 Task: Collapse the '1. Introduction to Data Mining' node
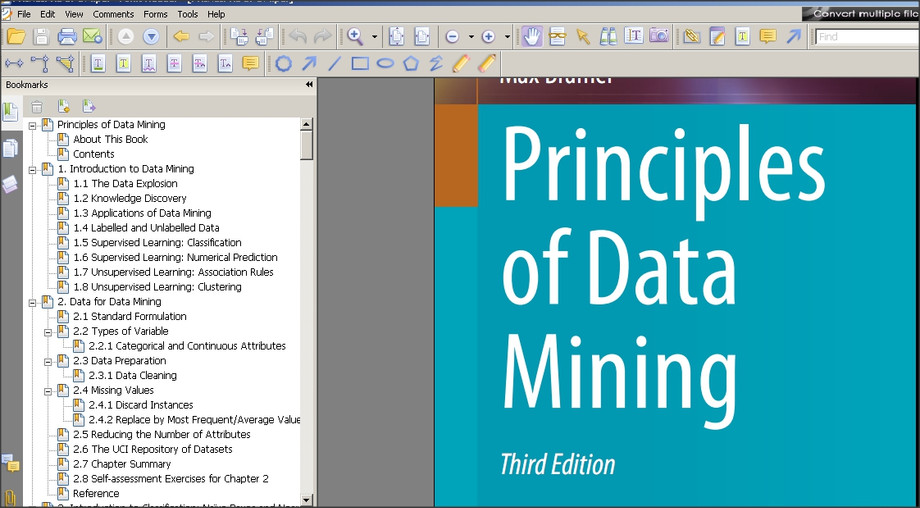(33, 169)
